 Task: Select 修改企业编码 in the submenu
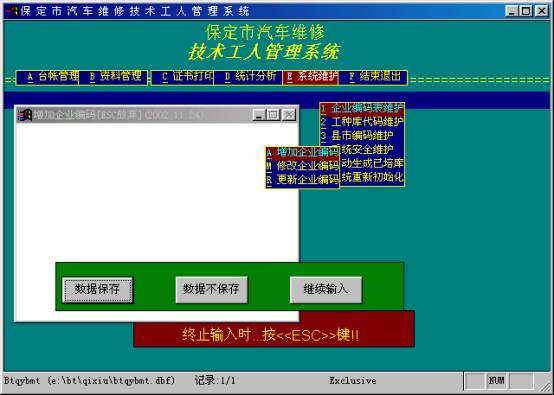click(x=302, y=166)
